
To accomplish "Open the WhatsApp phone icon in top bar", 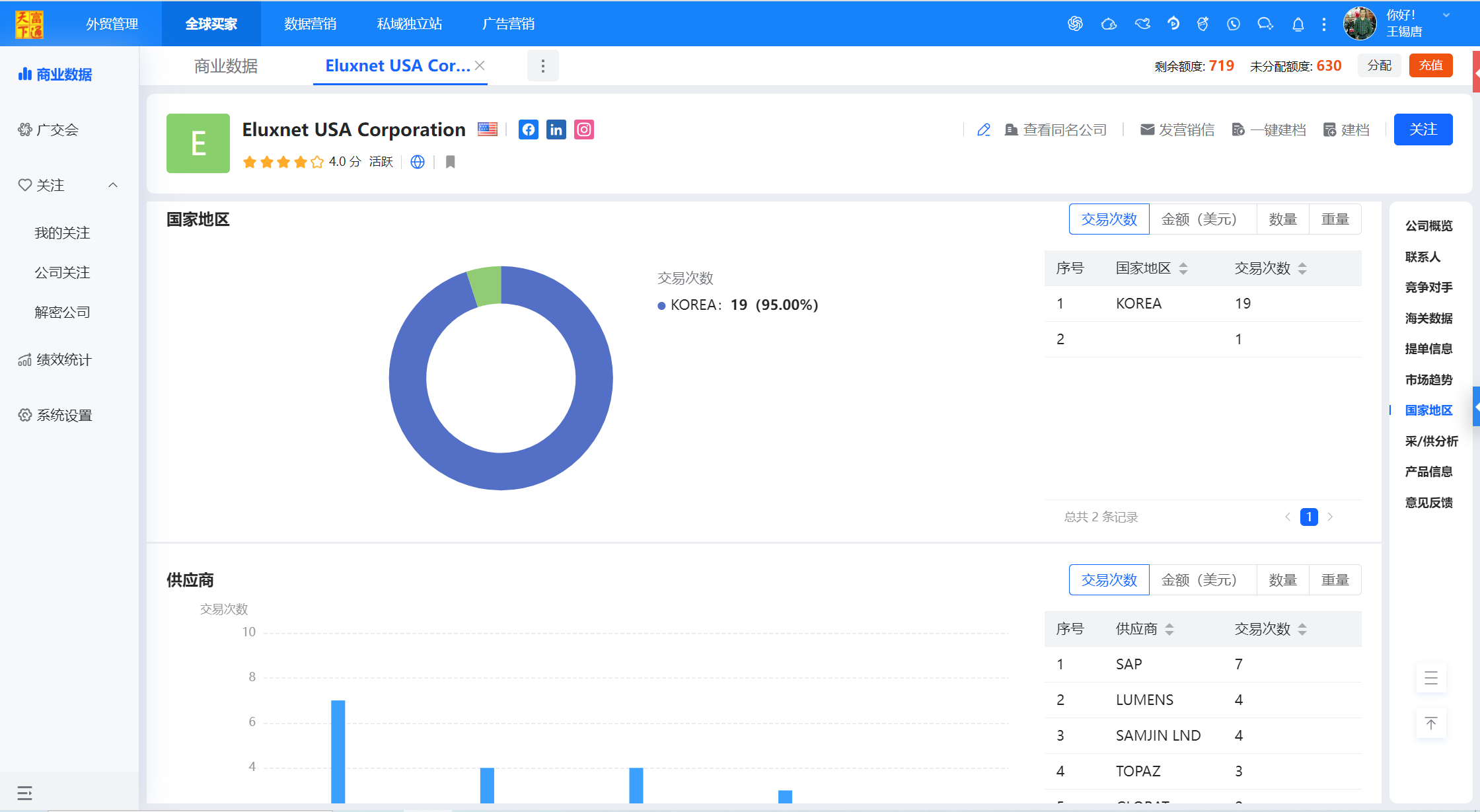I will (x=1234, y=24).
